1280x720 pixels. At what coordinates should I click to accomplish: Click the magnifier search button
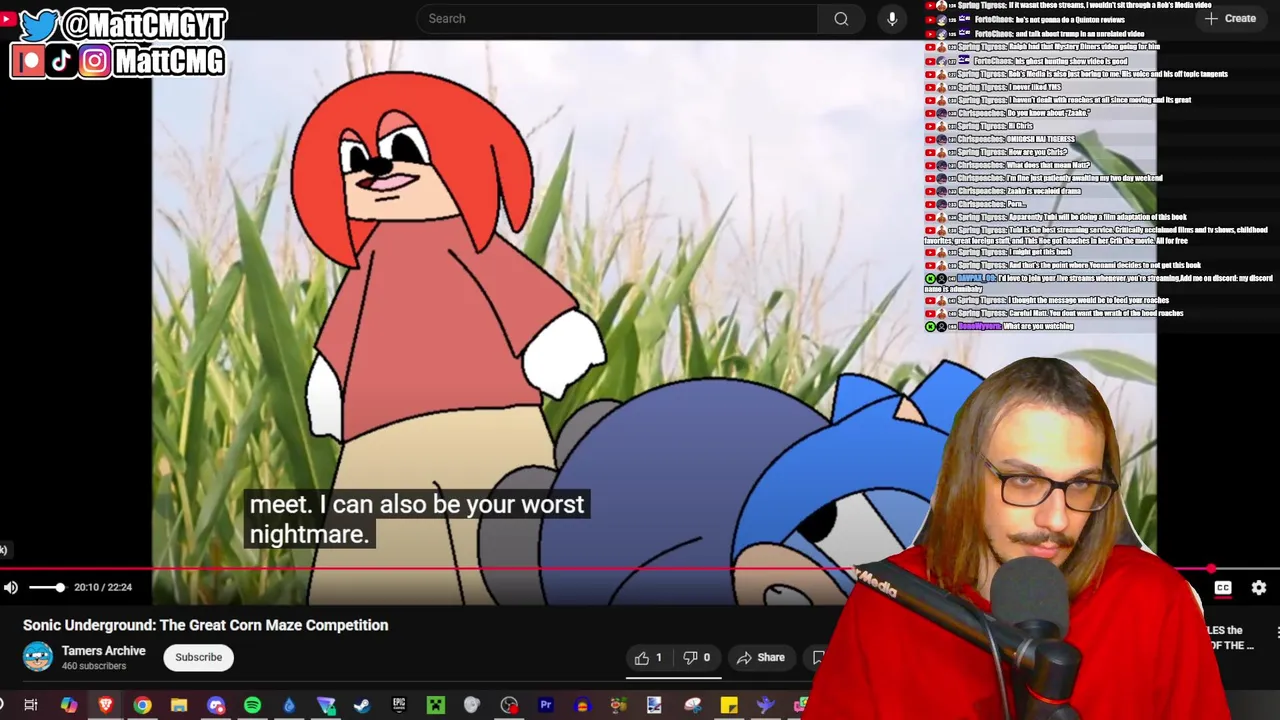[x=841, y=18]
